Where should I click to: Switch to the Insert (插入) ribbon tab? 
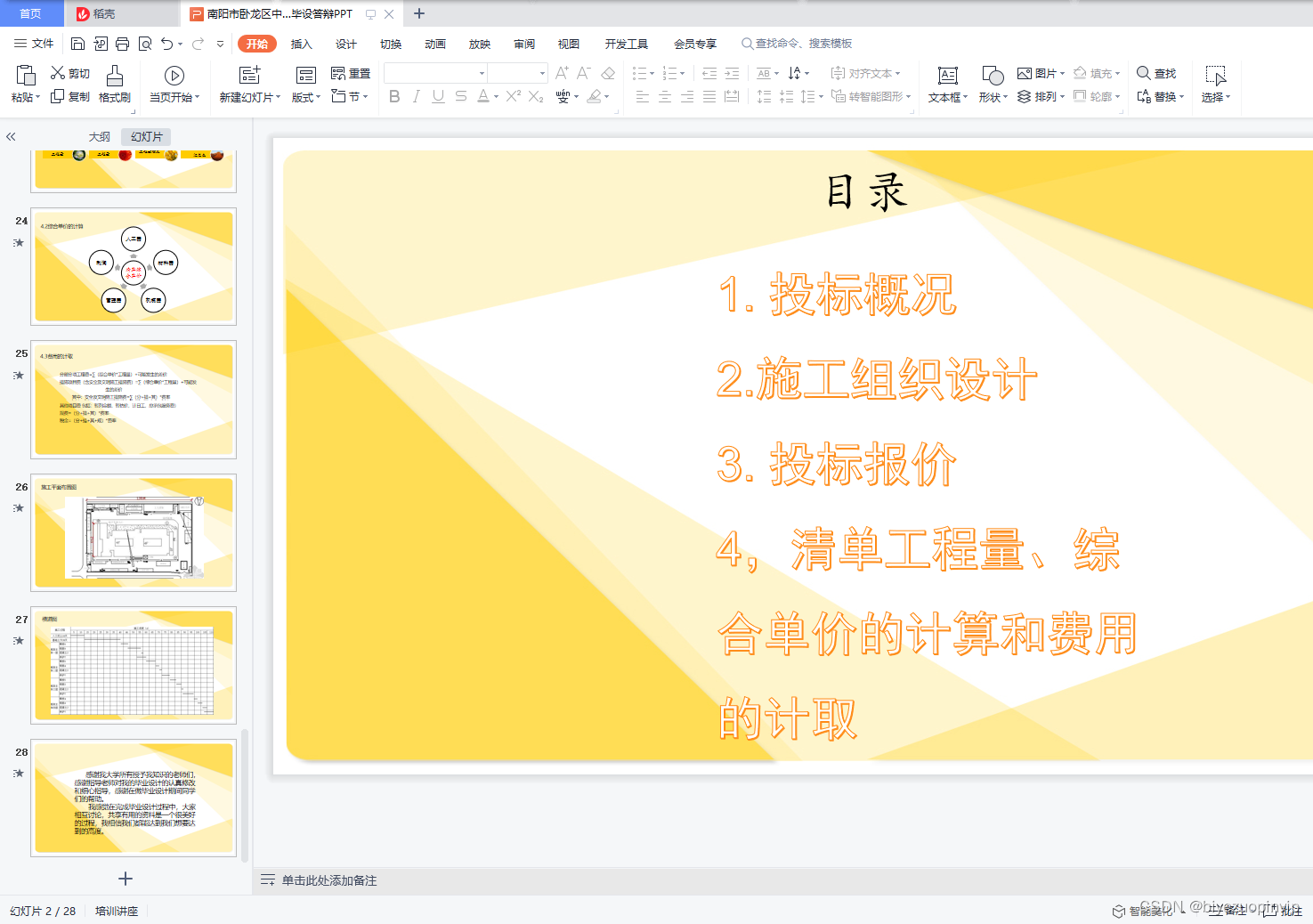pyautogui.click(x=302, y=44)
